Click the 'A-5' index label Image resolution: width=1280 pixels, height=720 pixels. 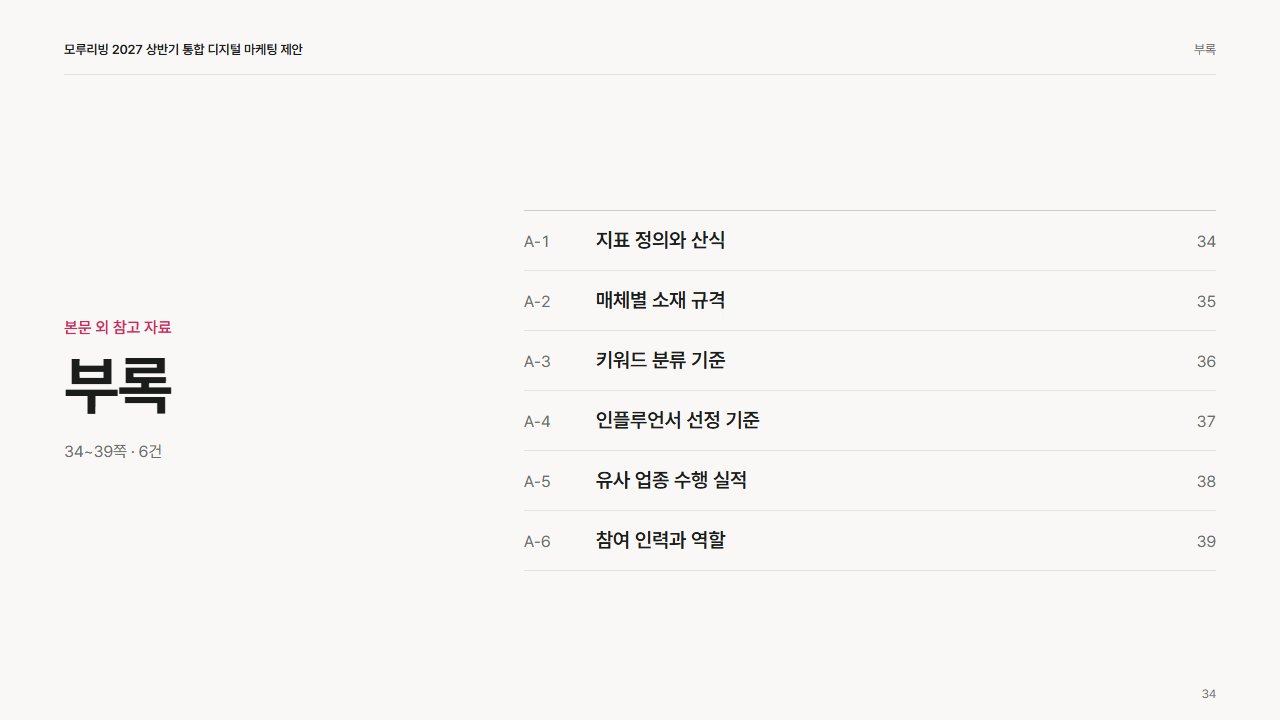[x=537, y=481]
